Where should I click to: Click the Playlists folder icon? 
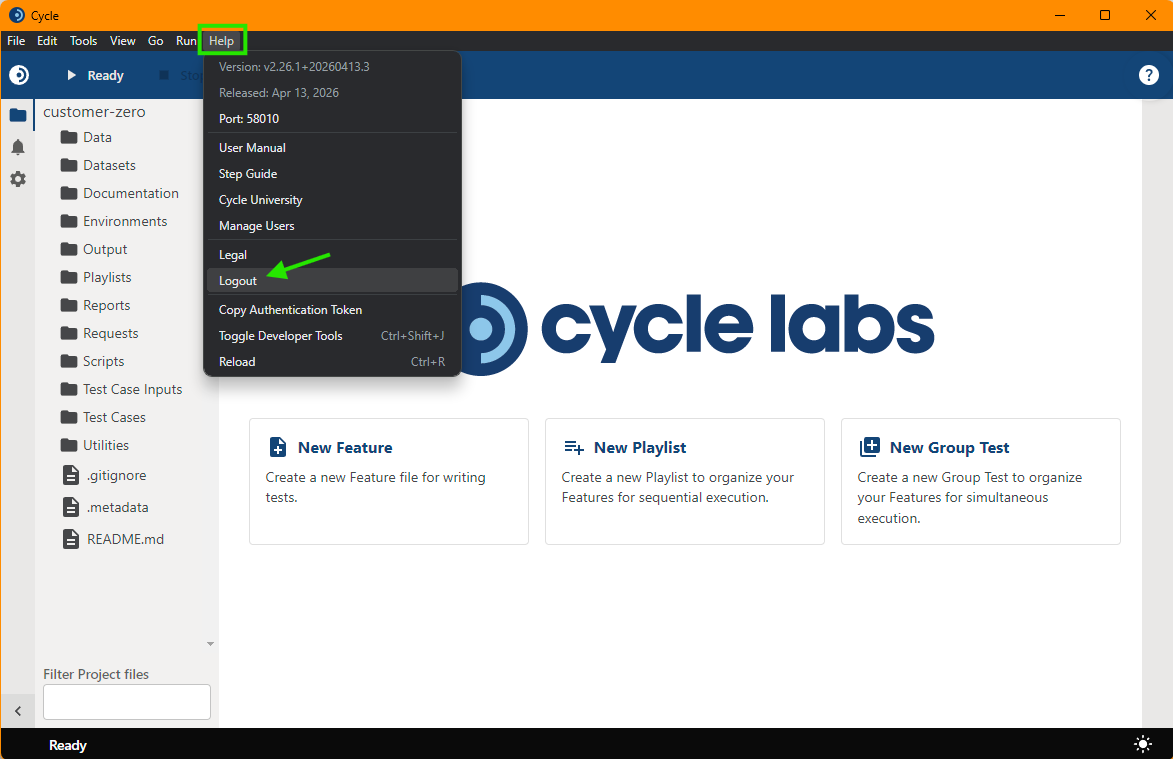(x=69, y=277)
